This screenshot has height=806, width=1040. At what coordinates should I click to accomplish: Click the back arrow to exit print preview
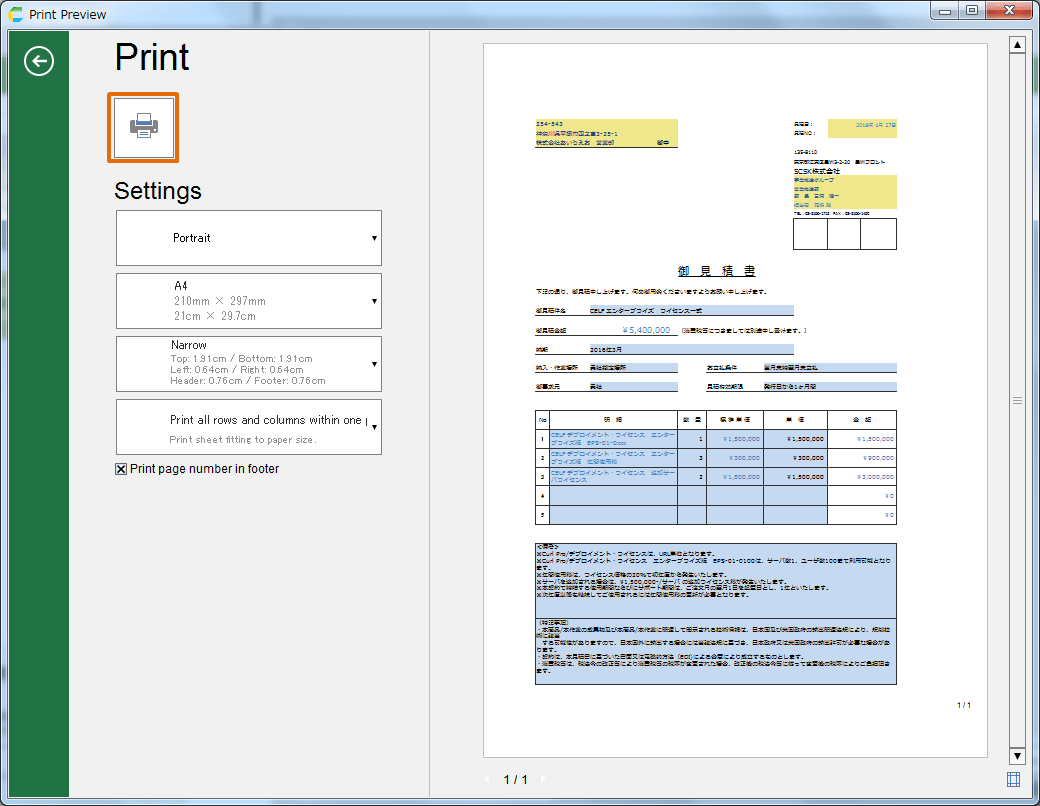[39, 62]
